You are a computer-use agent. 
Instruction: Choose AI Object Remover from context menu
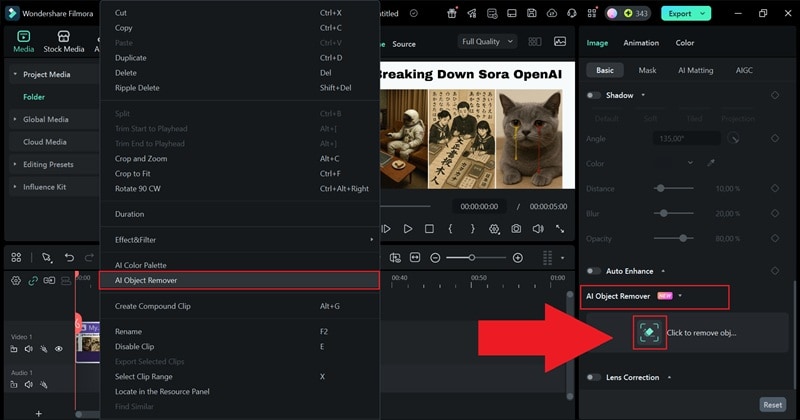tap(239, 280)
